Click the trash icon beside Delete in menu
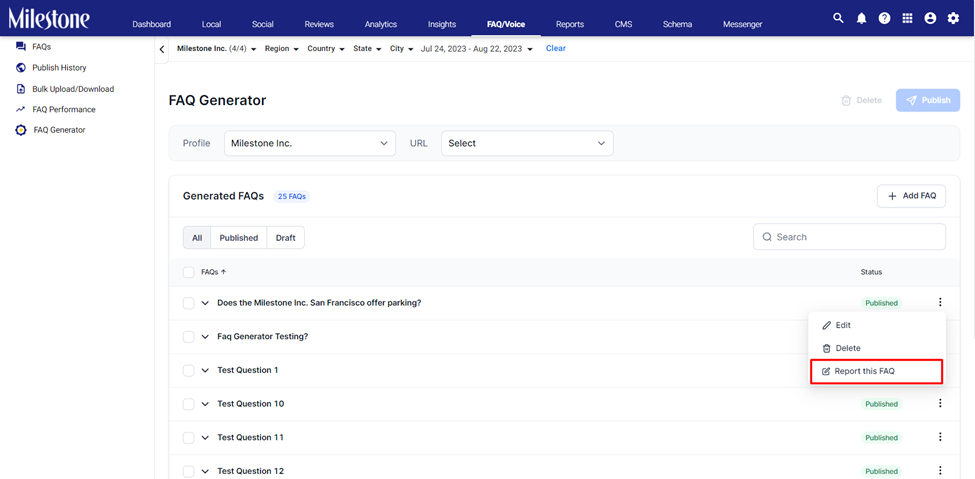Screen dimensions: 975x479 [x=826, y=348]
